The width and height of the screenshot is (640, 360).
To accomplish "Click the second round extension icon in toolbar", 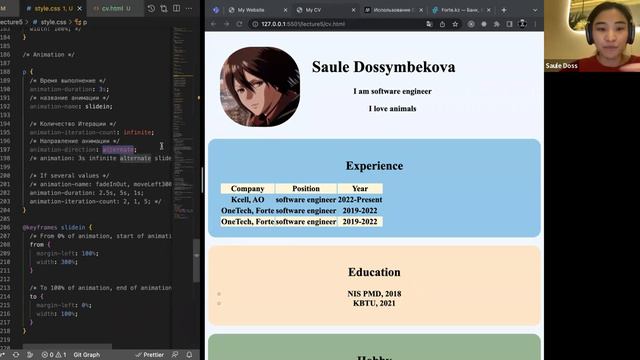I will point(484,24).
